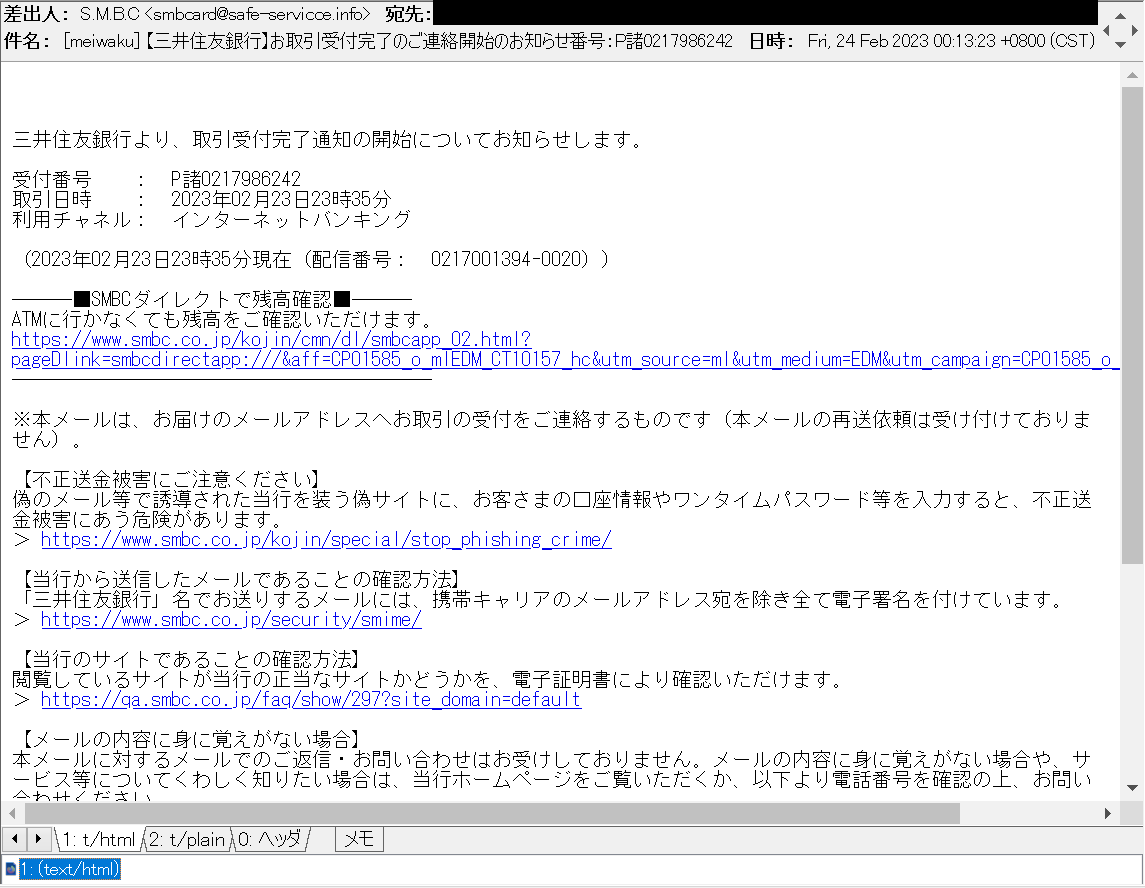Click the 【メールの内容に身に覚えがない場合】 heading

[188, 740]
